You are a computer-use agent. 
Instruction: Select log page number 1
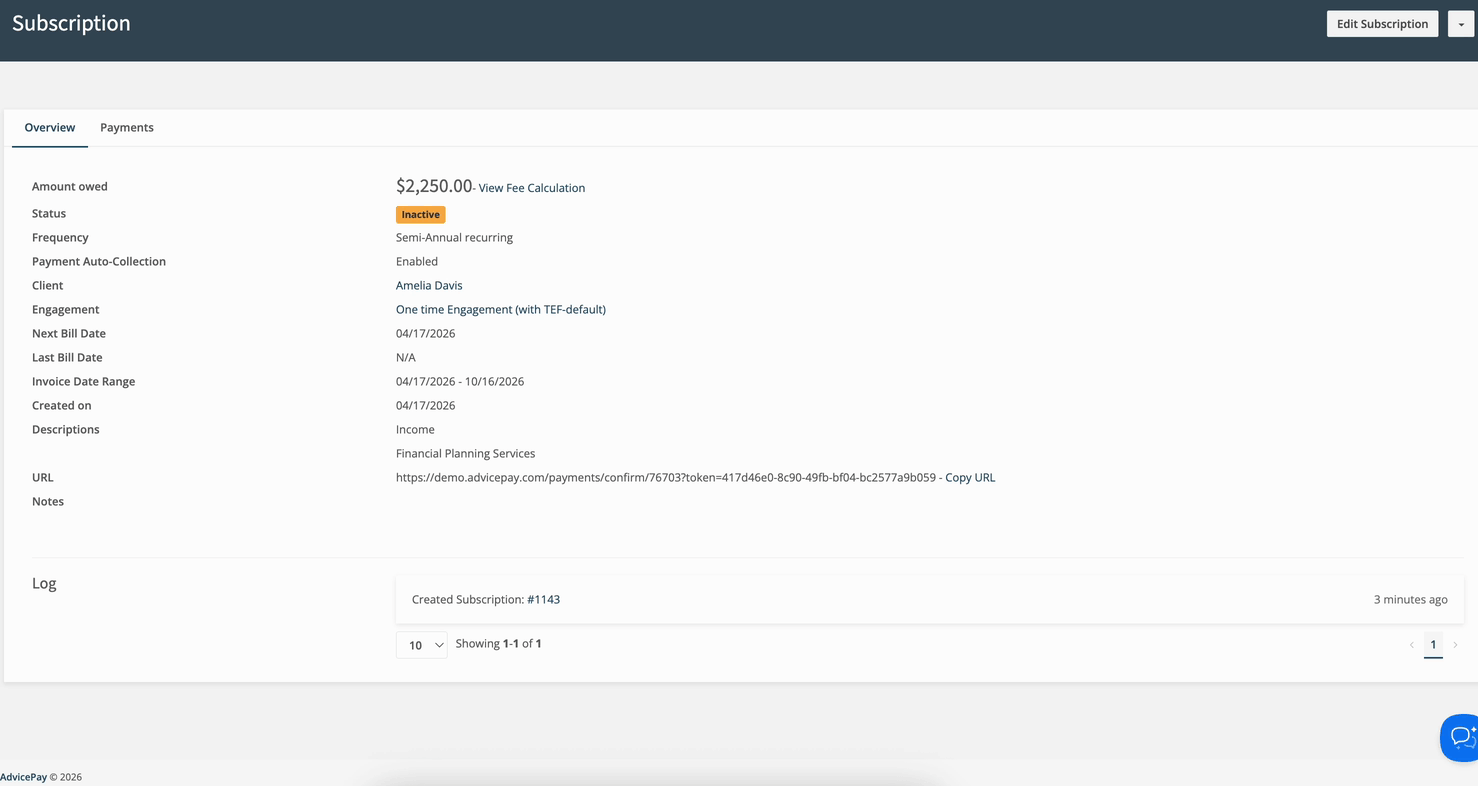pyautogui.click(x=1433, y=645)
